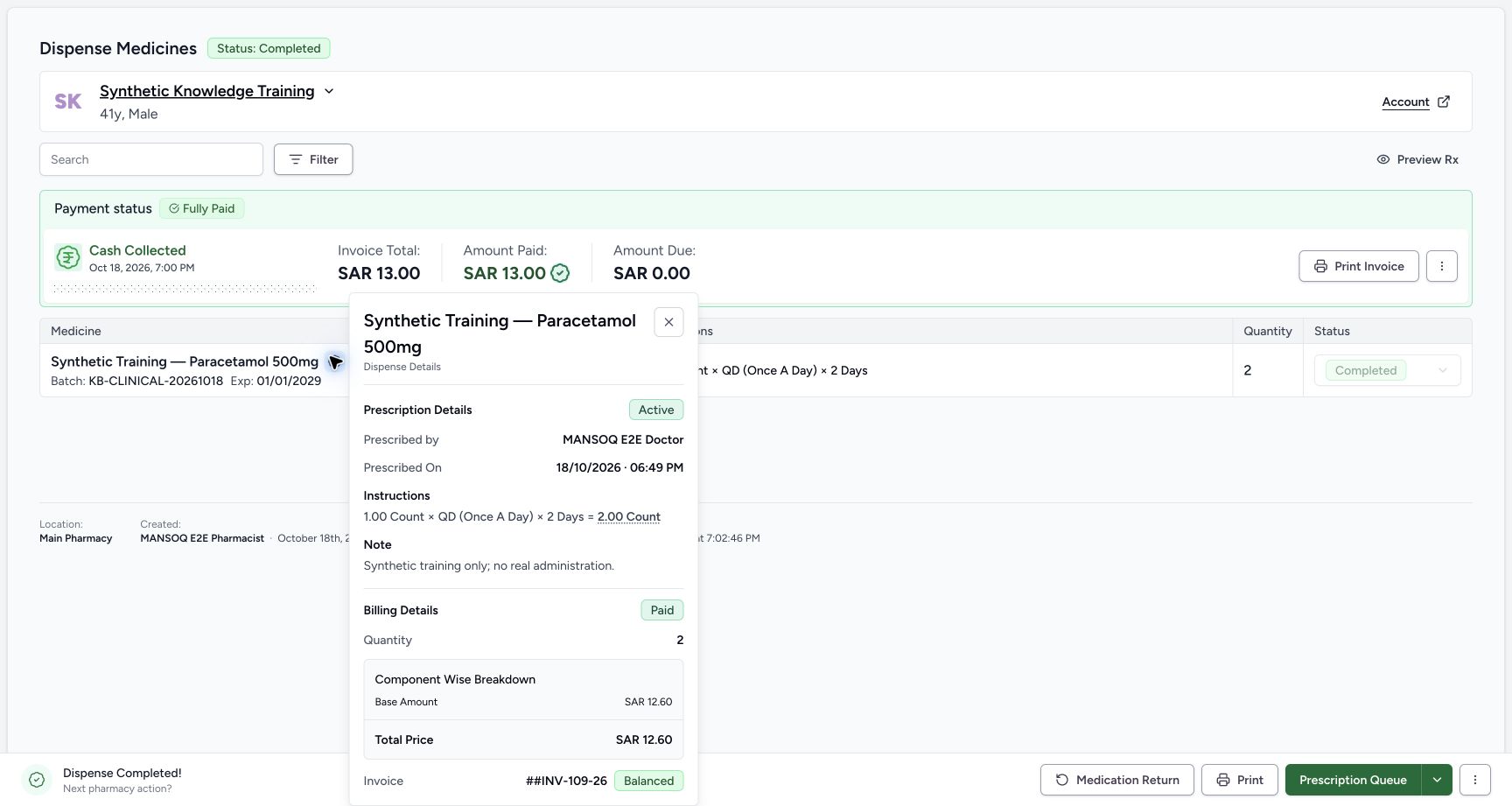Click Total Price SAR 12.60 value
The height and width of the screenshot is (806, 1512).
click(644, 739)
